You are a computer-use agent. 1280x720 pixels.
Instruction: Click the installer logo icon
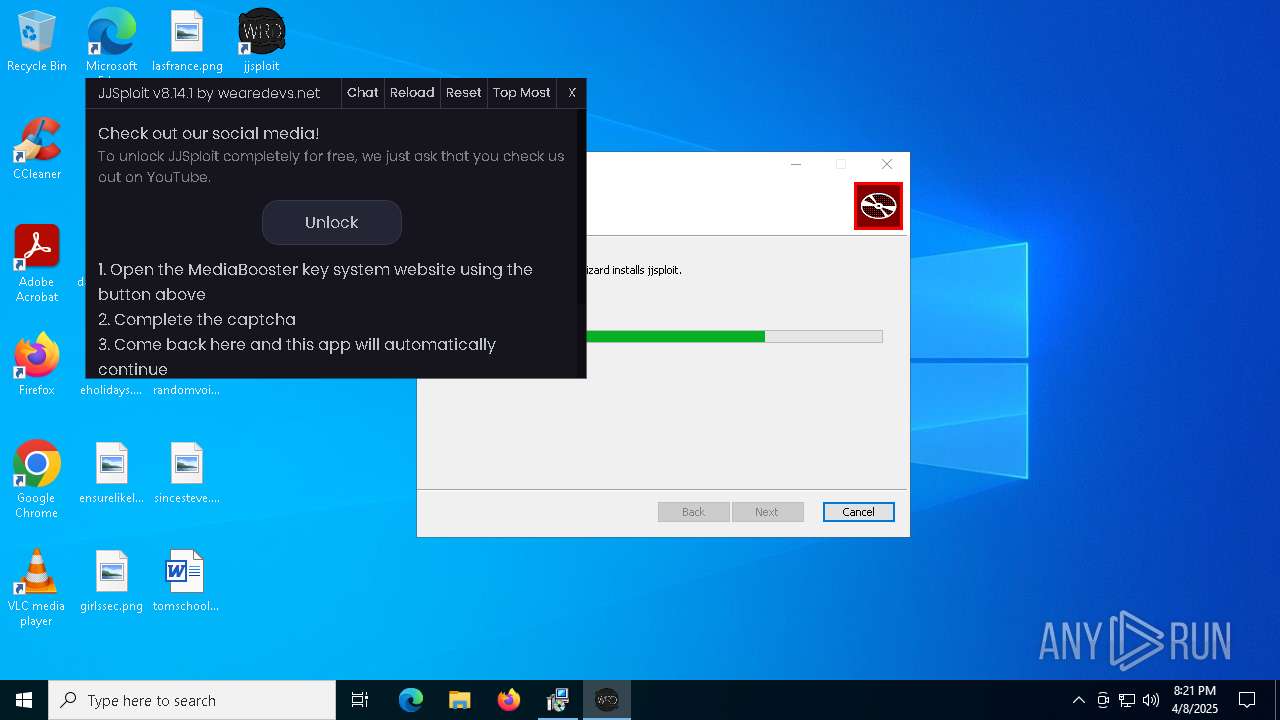click(878, 206)
